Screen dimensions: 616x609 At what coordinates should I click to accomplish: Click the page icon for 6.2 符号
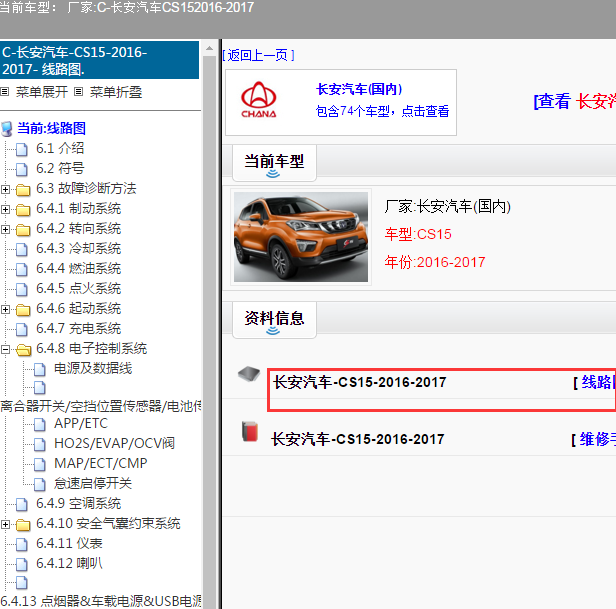point(22,169)
